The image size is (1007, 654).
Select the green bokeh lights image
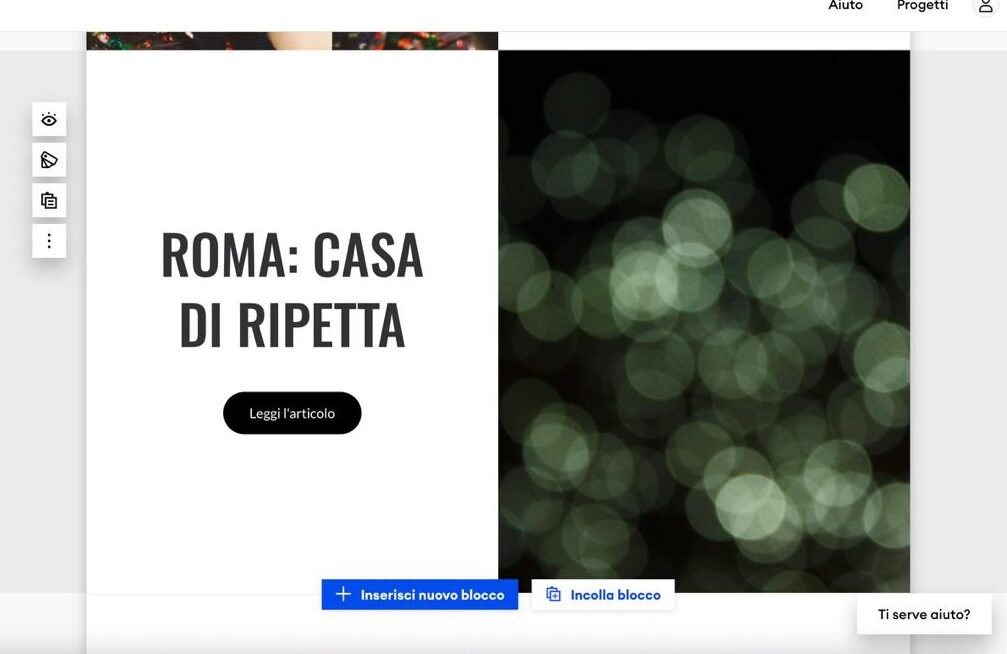click(x=704, y=321)
